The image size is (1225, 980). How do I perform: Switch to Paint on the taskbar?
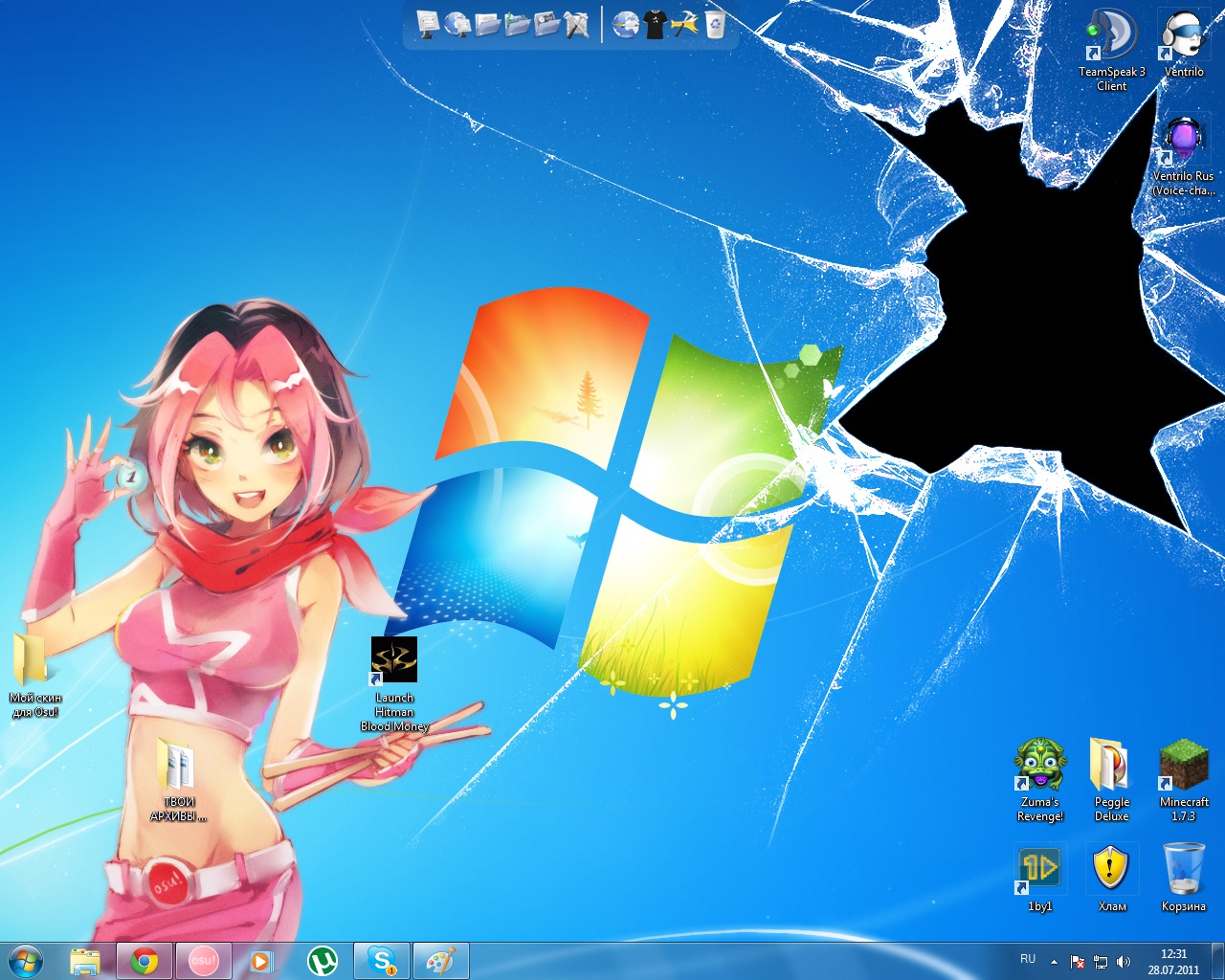coord(441,961)
